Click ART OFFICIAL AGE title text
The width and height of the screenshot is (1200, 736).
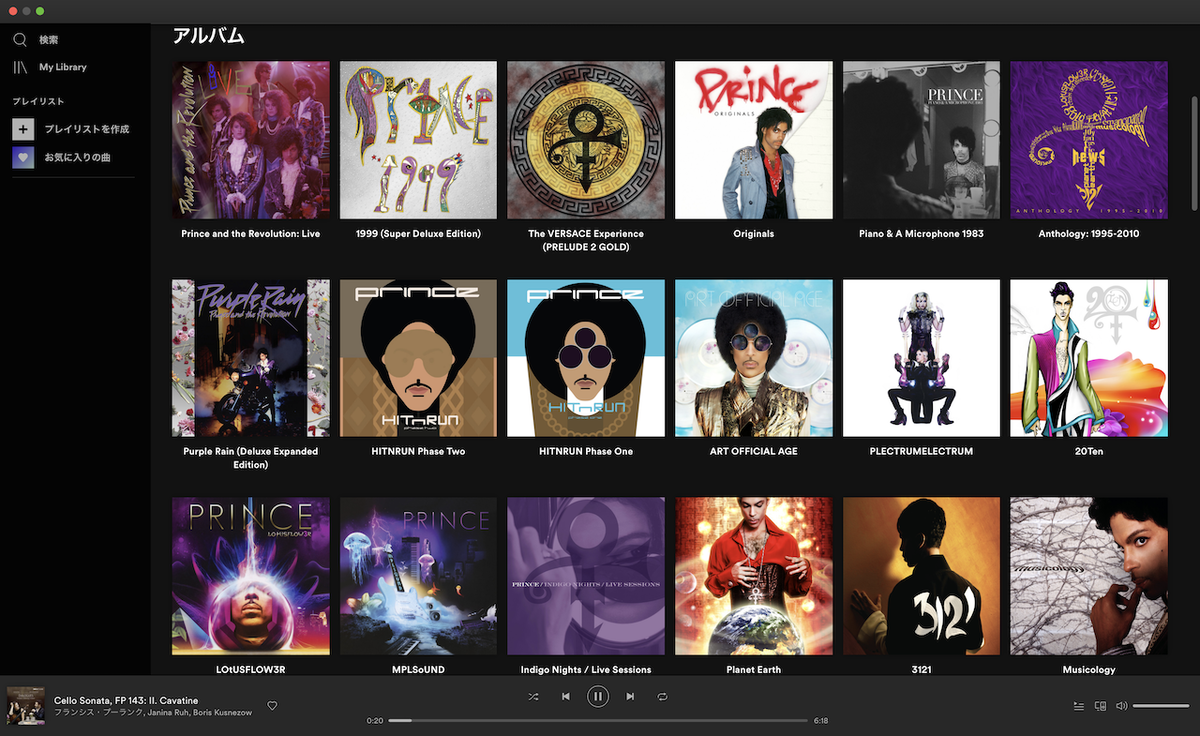click(x=754, y=452)
